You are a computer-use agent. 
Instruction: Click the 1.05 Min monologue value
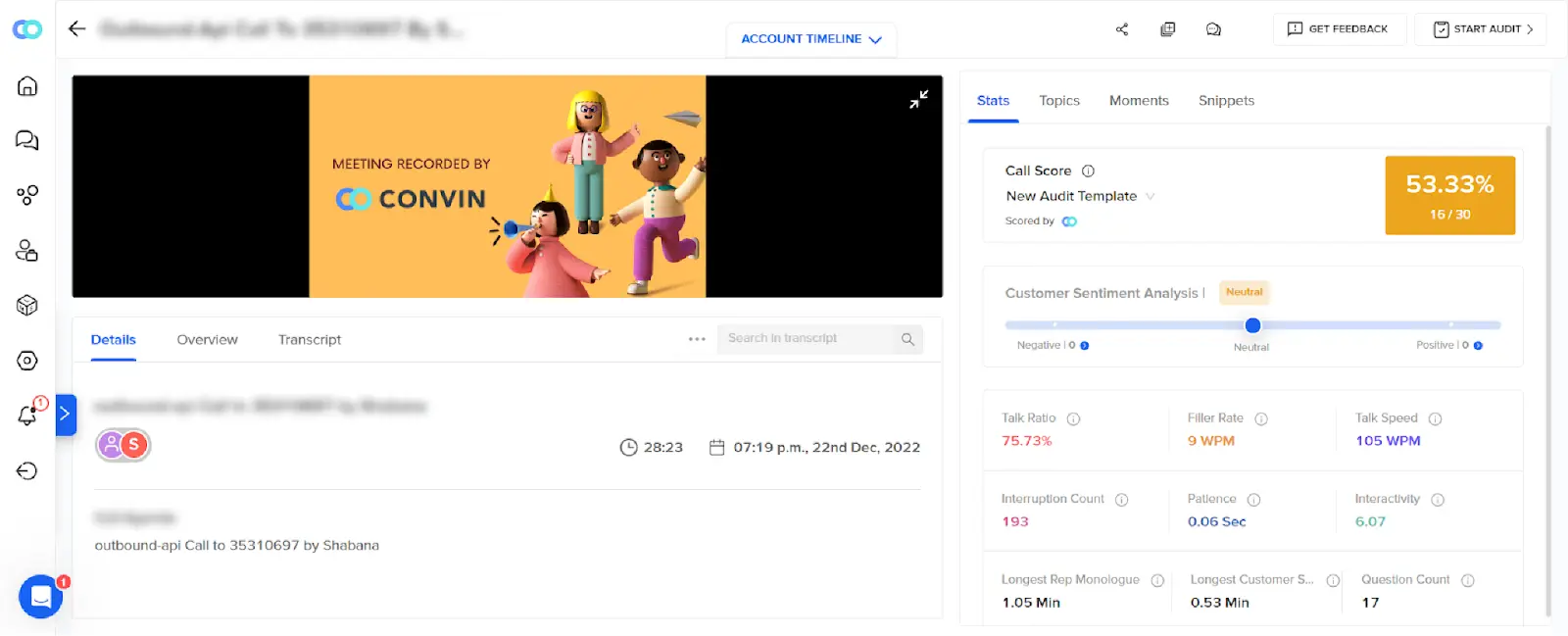pos(1031,603)
